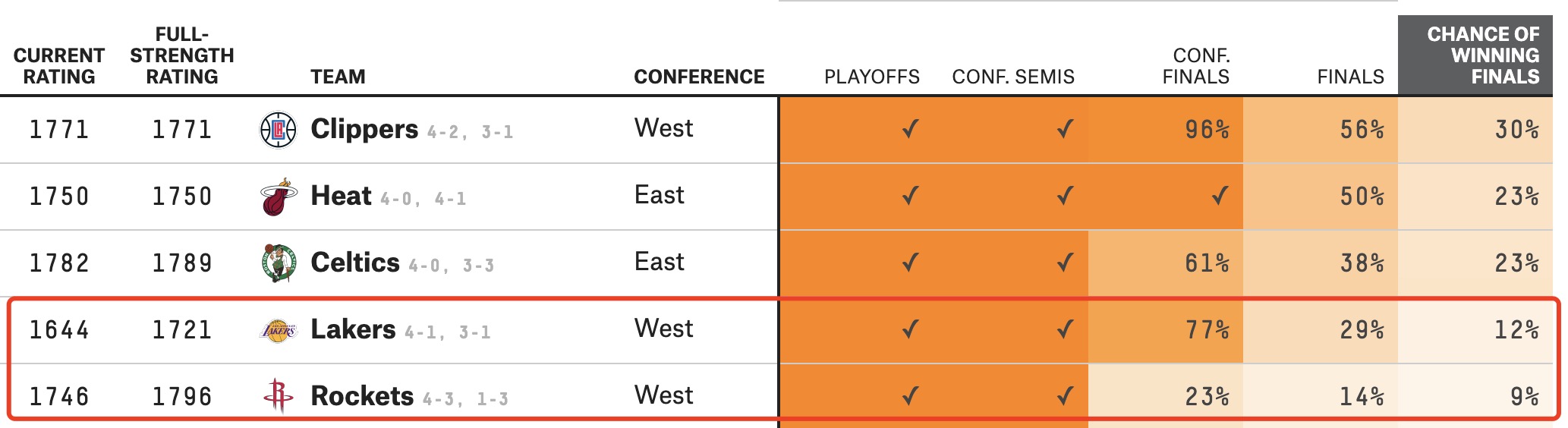Sort by Full-Strength Rating header

coord(182,55)
